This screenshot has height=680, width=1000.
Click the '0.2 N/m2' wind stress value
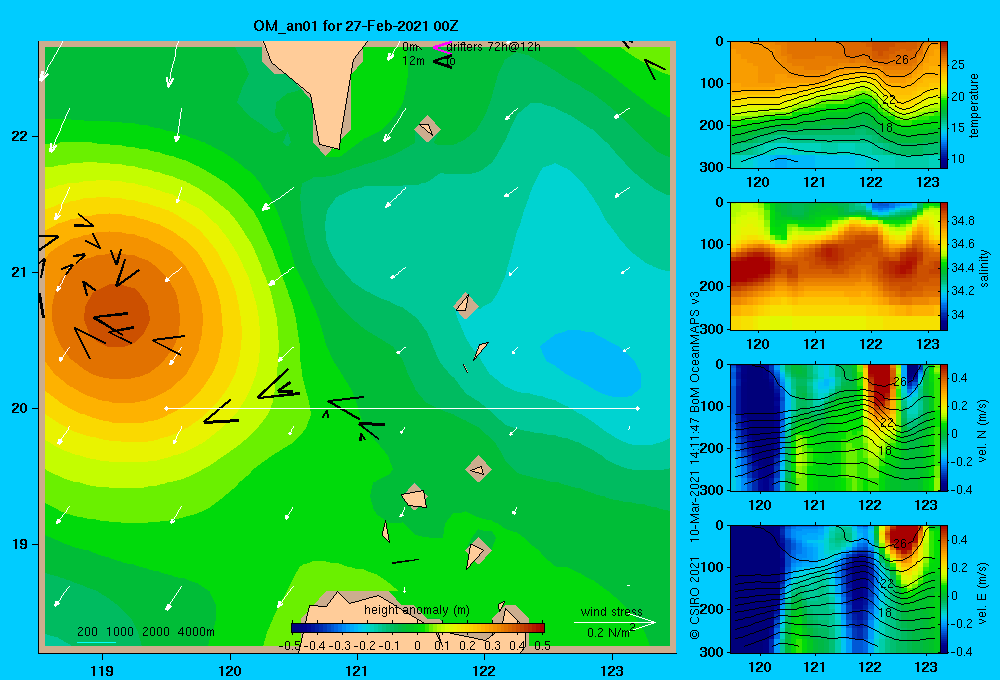611,632
